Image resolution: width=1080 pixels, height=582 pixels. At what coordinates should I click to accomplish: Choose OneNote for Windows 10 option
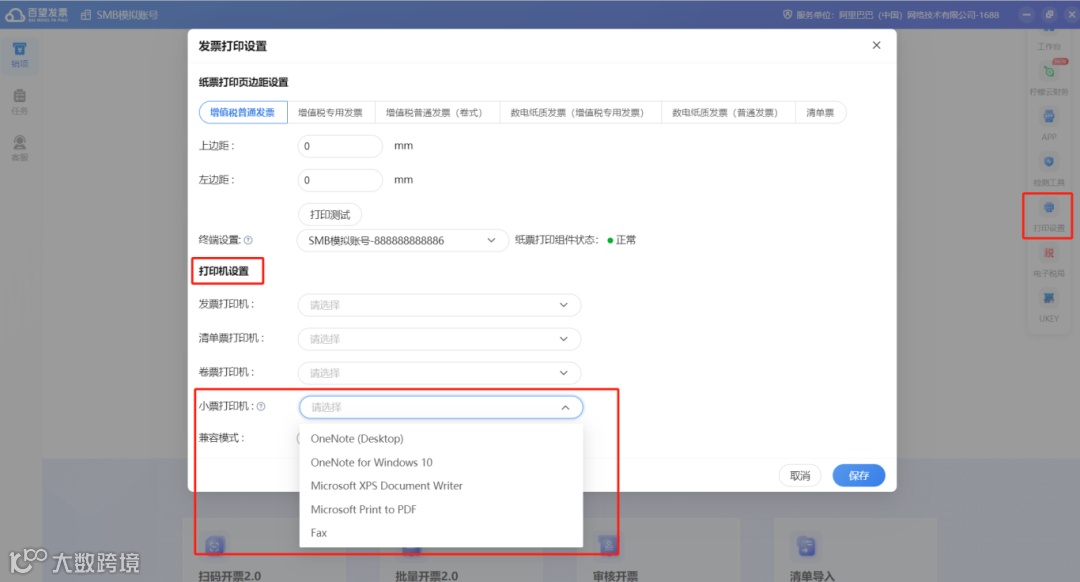[x=441, y=462]
